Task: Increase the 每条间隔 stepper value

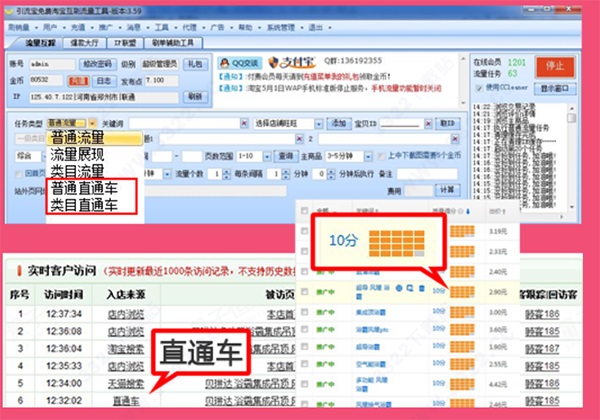Action: coord(286,171)
